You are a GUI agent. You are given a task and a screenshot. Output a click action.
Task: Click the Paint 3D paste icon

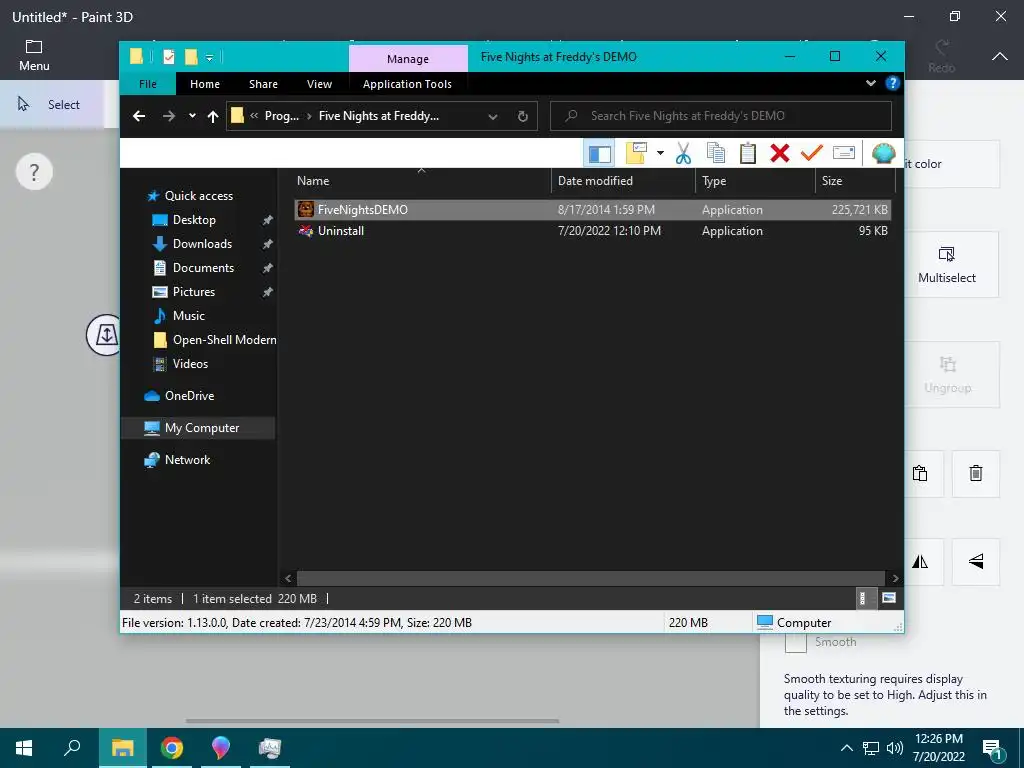920,473
